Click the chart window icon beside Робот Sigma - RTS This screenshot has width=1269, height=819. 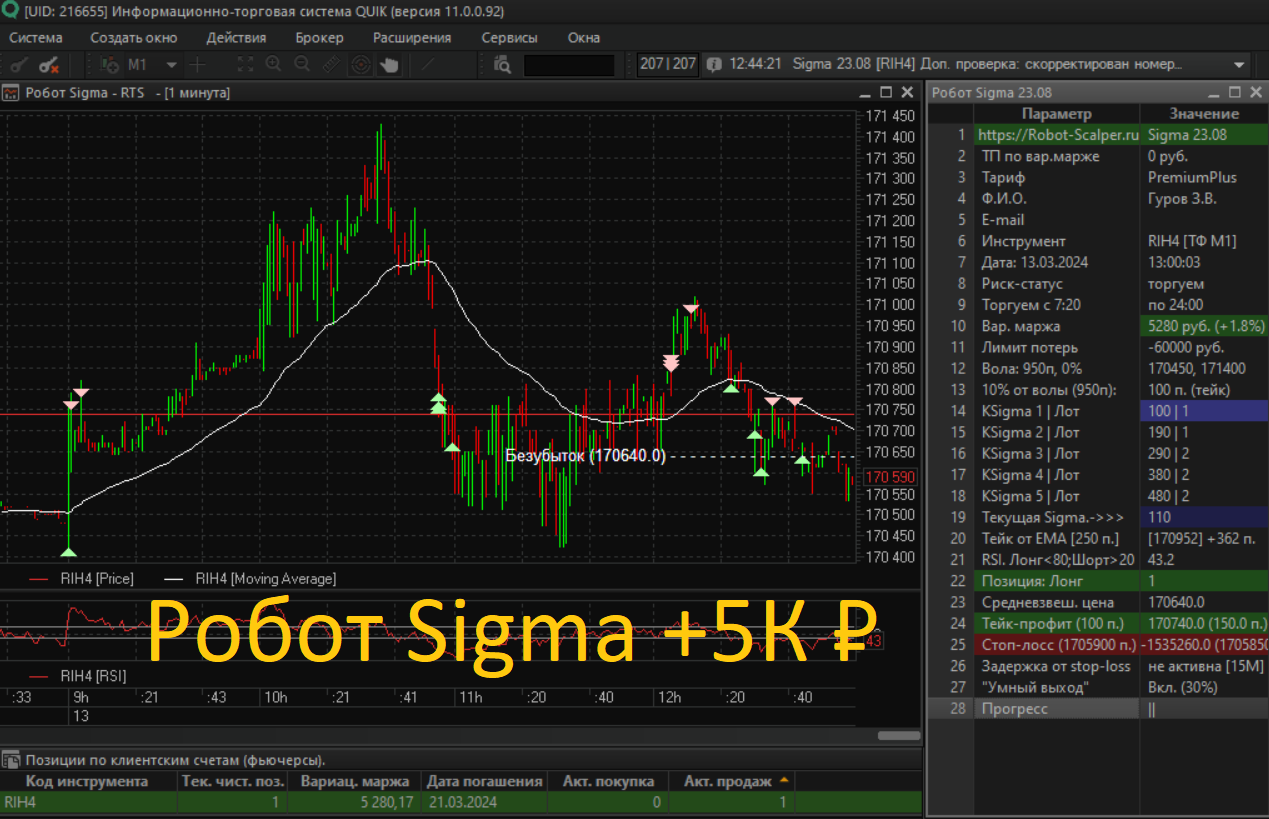(x=10, y=93)
